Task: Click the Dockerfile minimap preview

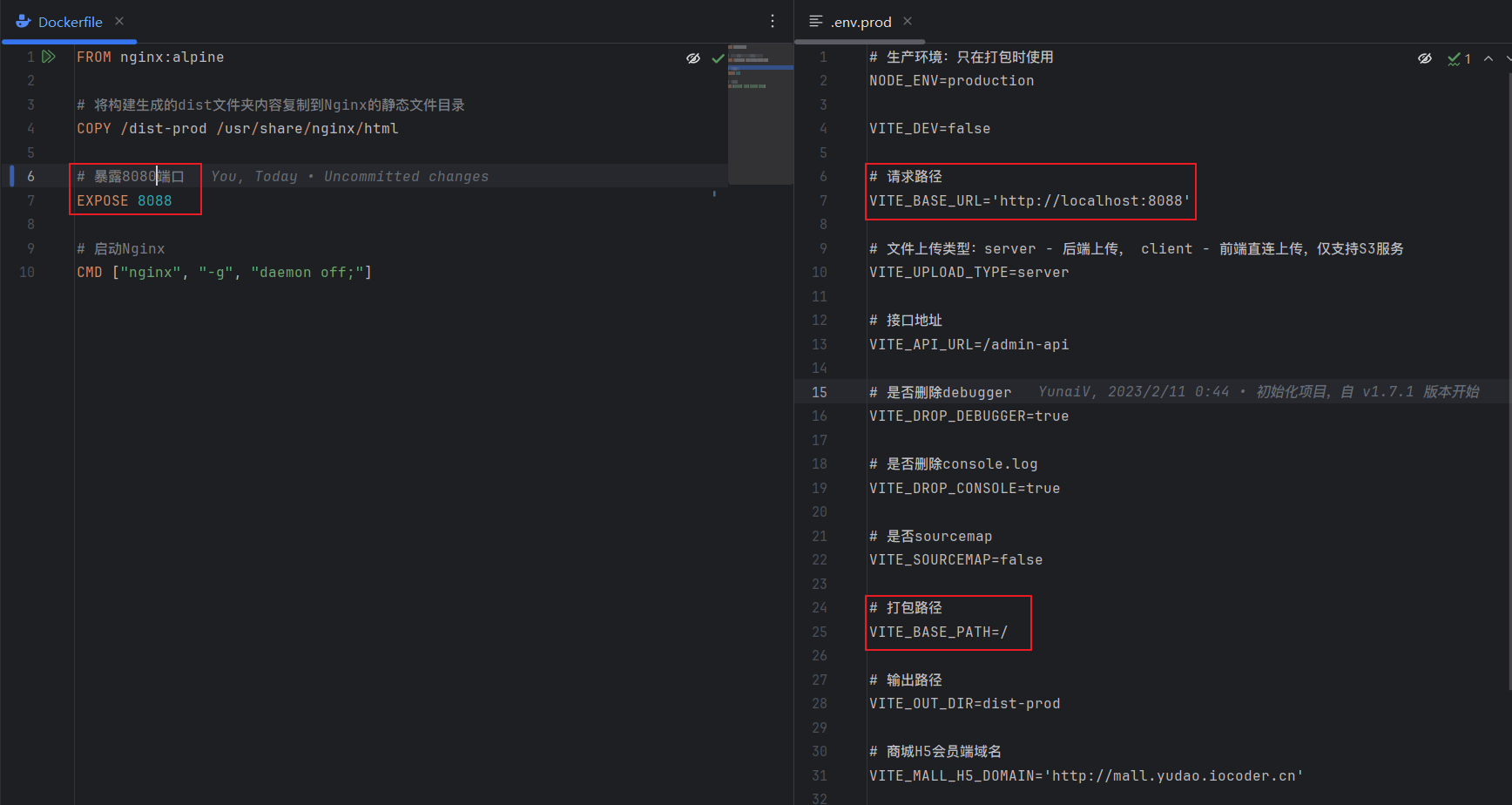Action: [x=760, y=113]
